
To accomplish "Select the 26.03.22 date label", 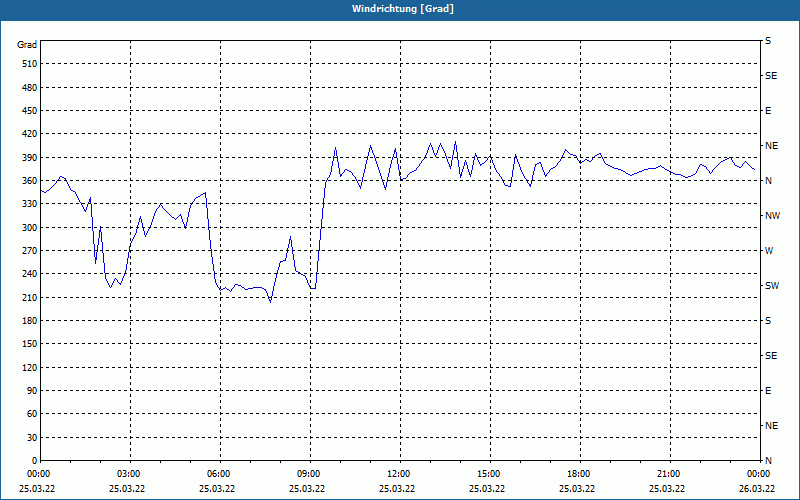I will coord(757,489).
